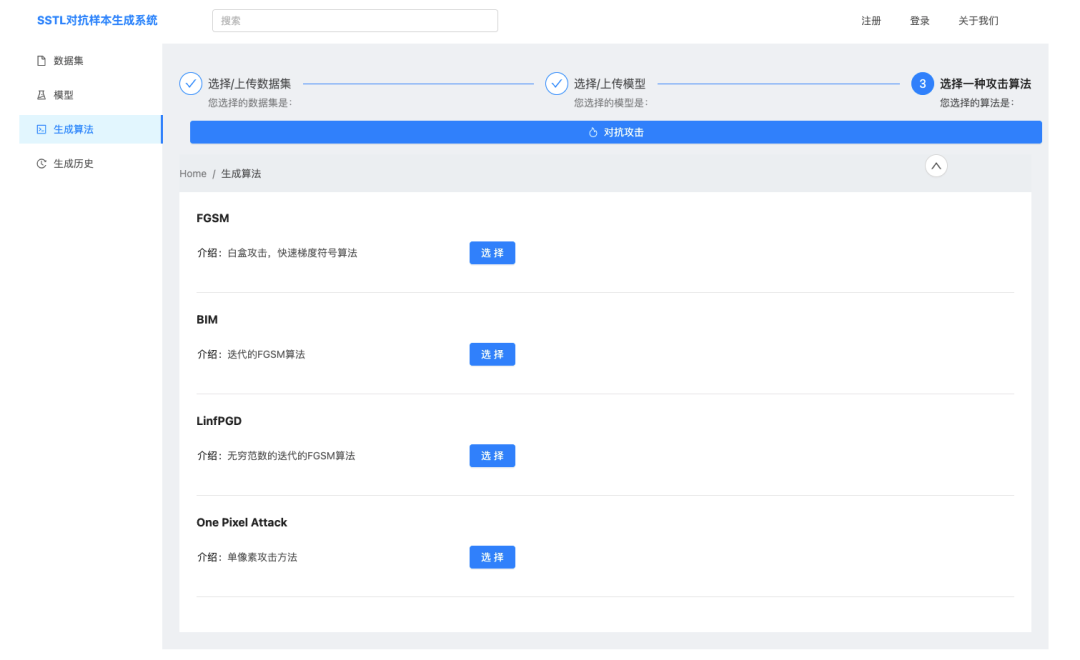The height and width of the screenshot is (660, 1080).
Task: Choose FGSM with its 选择 button
Action: [x=492, y=253]
